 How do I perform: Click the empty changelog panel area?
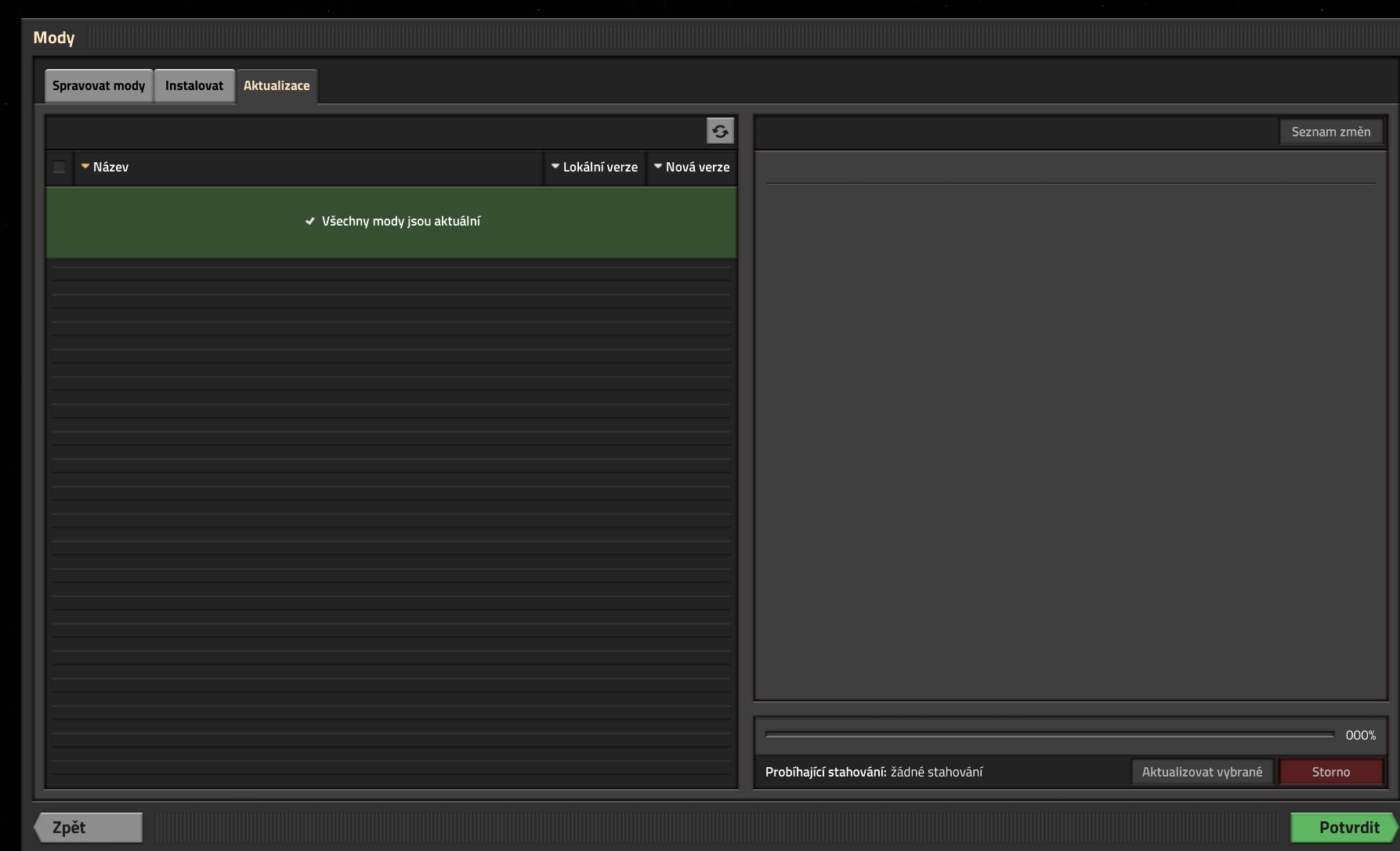(1070, 439)
